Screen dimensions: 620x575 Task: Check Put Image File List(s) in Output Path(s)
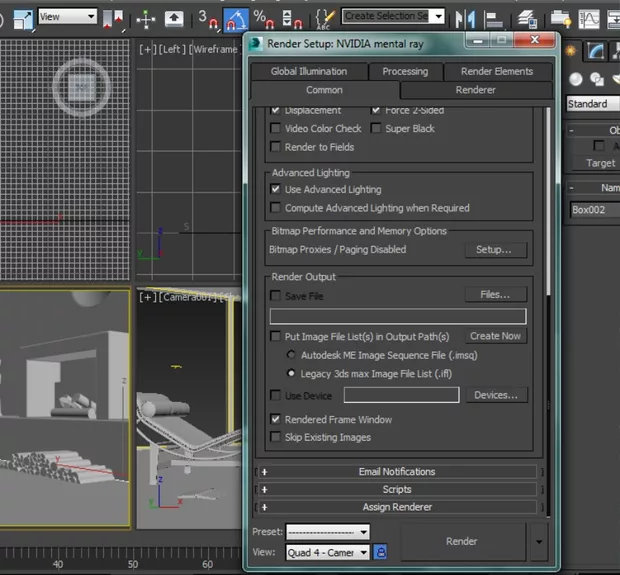pos(275,336)
